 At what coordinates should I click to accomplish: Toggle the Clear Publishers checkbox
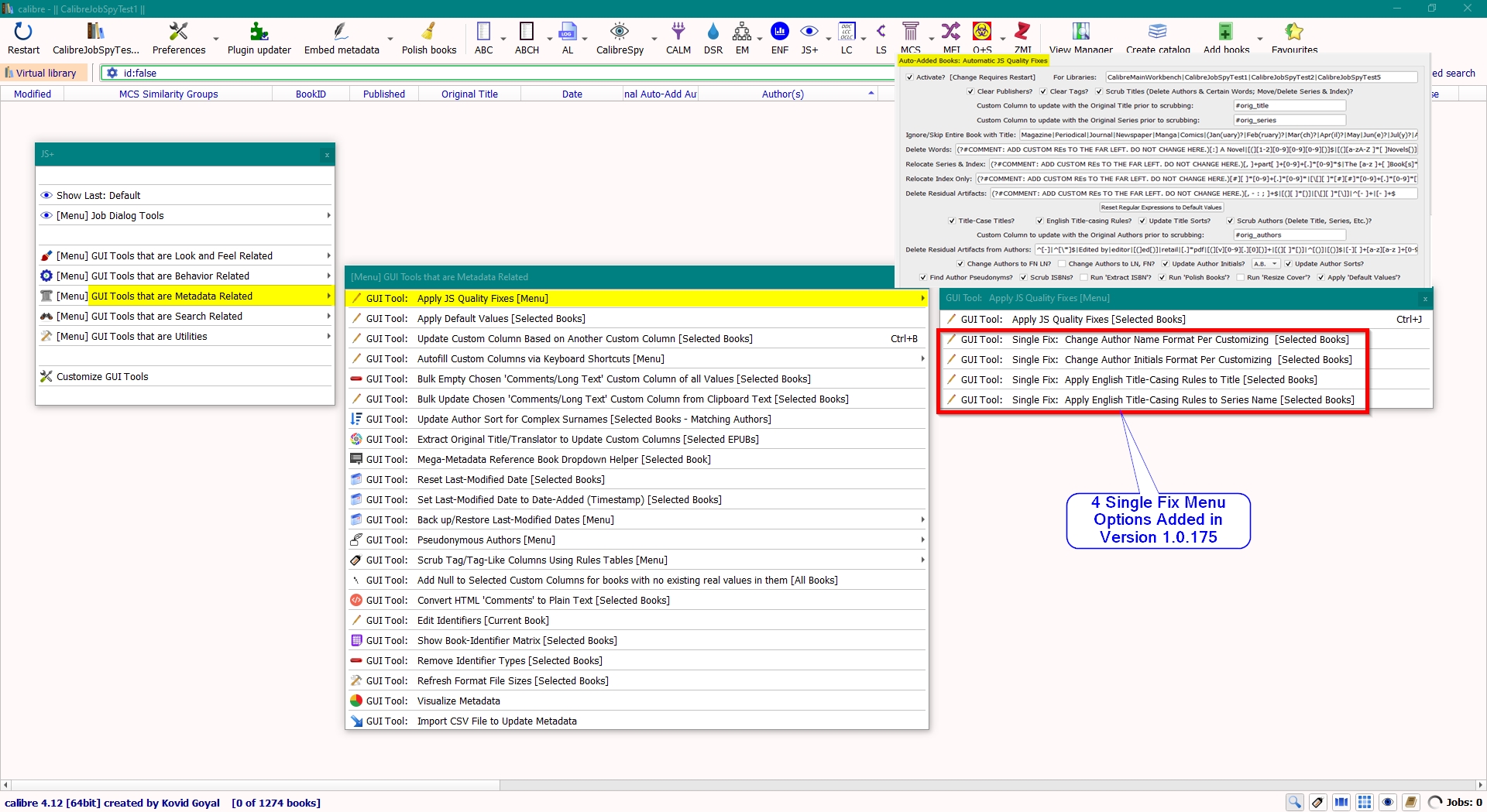(970, 91)
